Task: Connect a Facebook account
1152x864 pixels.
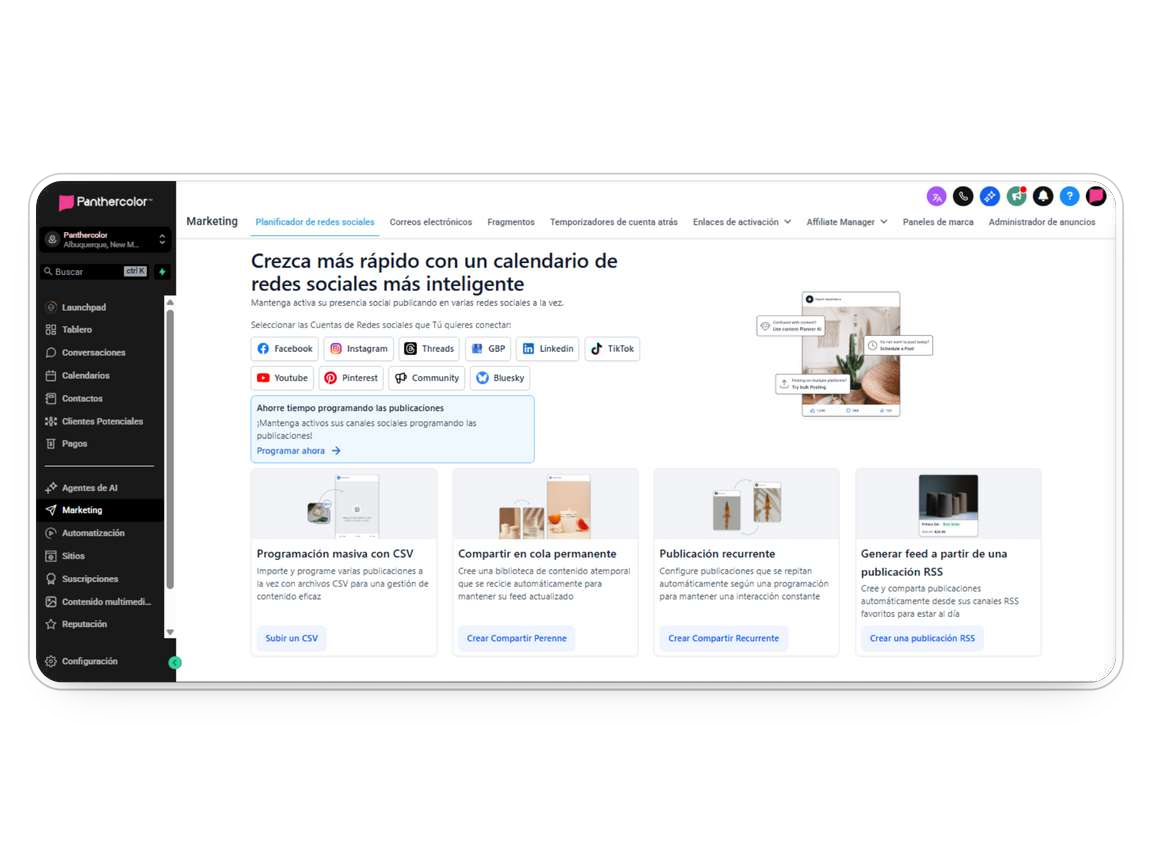Action: coord(285,349)
